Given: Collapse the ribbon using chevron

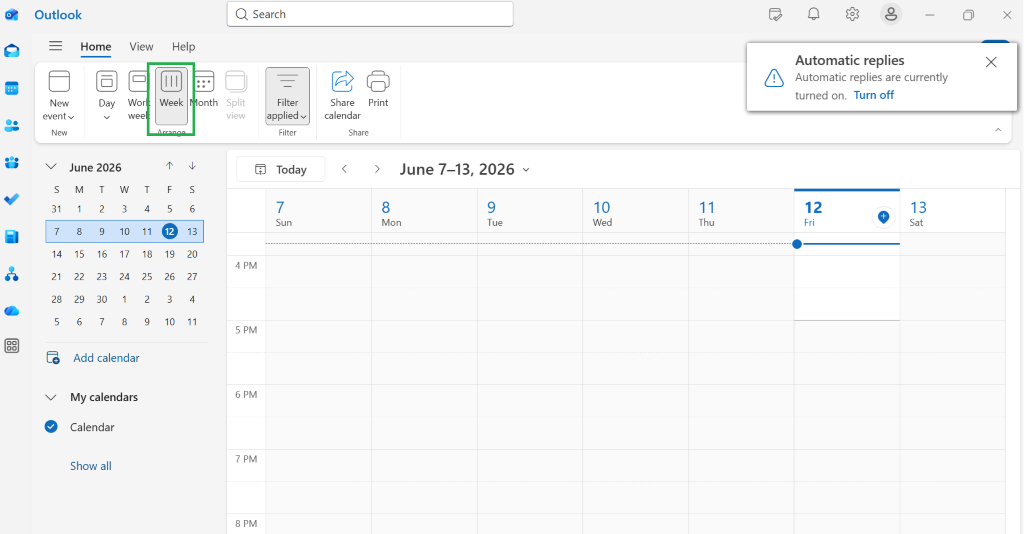Looking at the screenshot, I should (998, 130).
